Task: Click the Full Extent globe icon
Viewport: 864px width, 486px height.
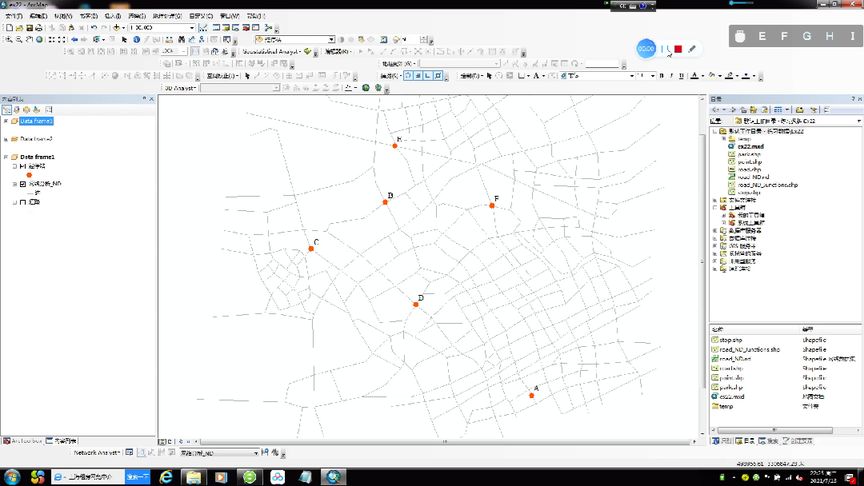Action: 39,40
